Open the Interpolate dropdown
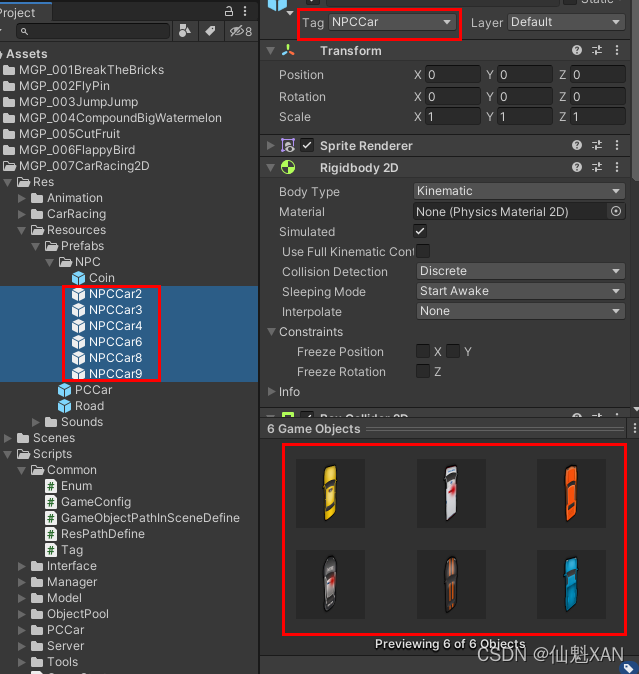 coord(520,311)
